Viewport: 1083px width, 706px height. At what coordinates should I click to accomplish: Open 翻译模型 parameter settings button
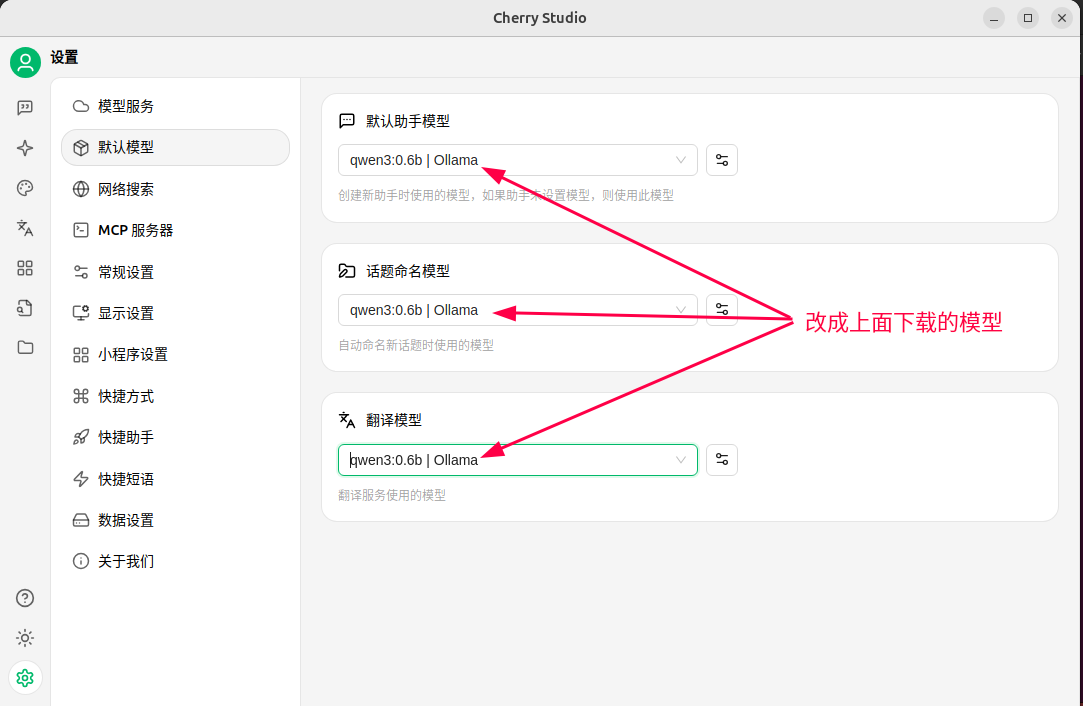point(722,460)
